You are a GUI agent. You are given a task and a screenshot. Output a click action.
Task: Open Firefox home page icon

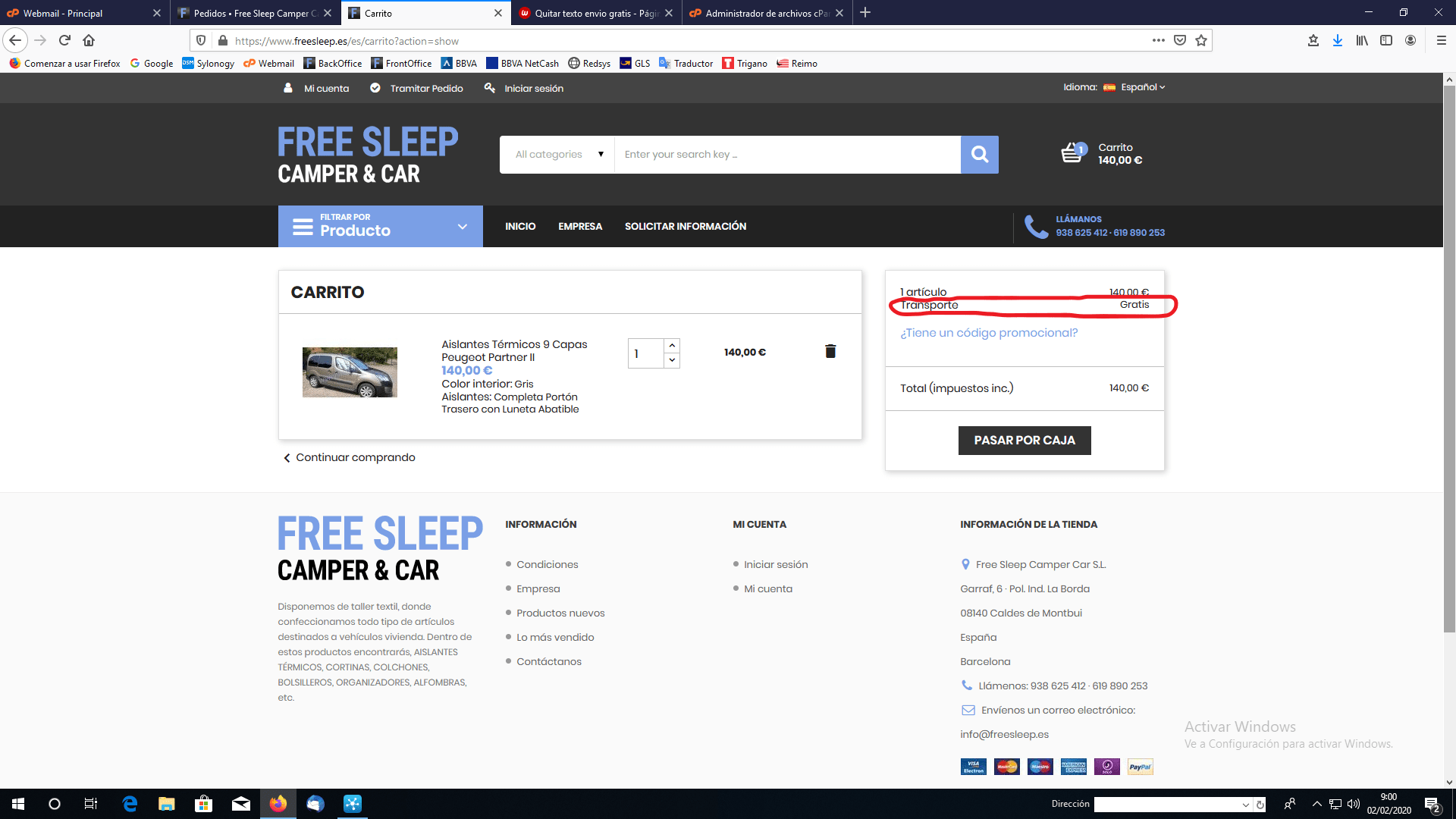(x=89, y=40)
